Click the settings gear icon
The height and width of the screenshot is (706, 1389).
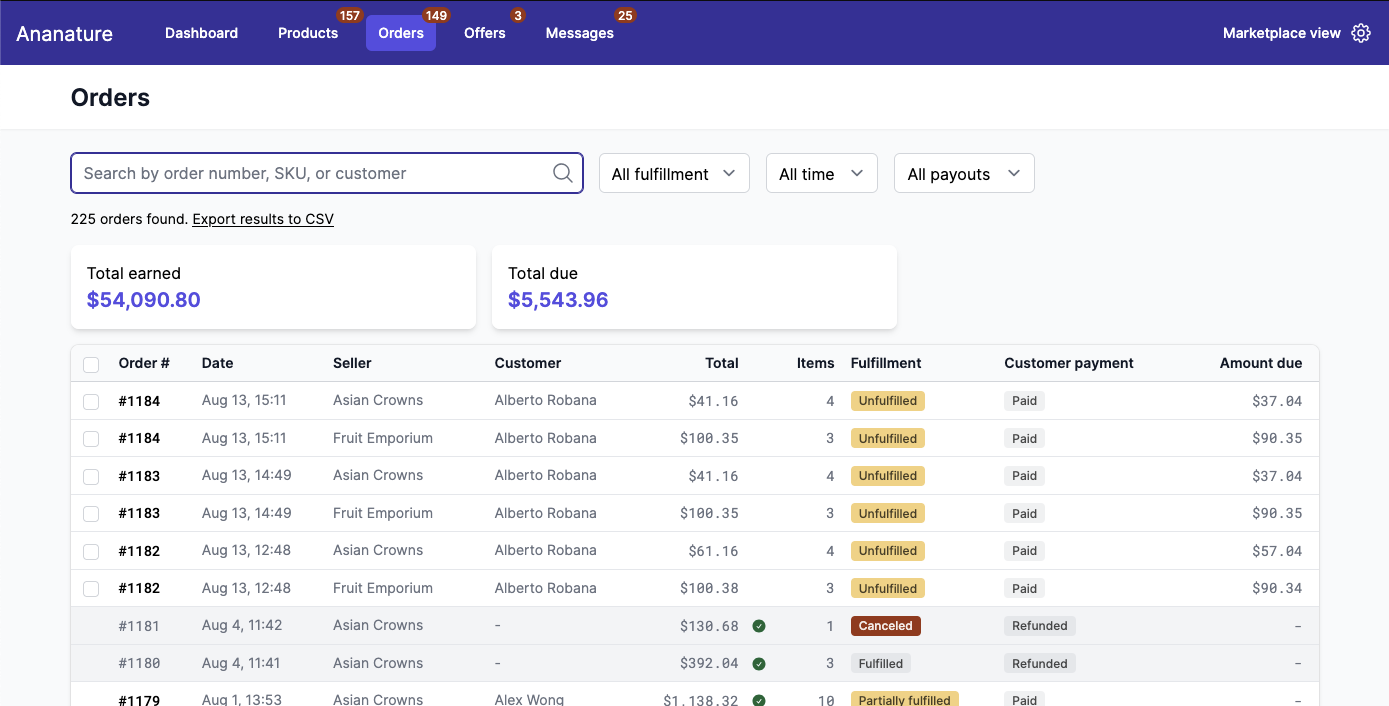click(x=1361, y=33)
